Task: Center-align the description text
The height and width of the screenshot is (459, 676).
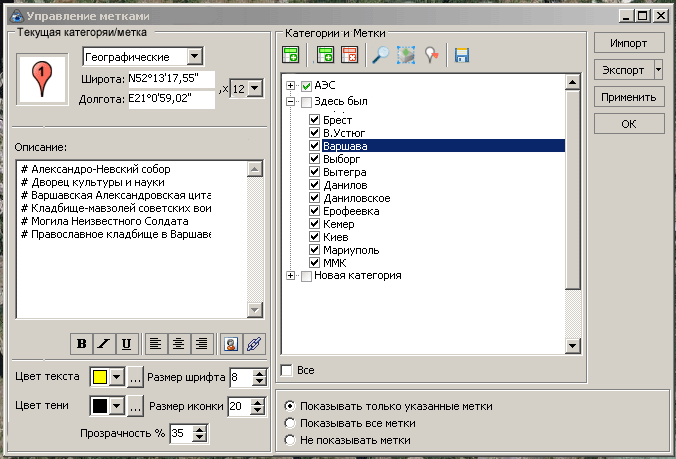Action: coord(178,343)
